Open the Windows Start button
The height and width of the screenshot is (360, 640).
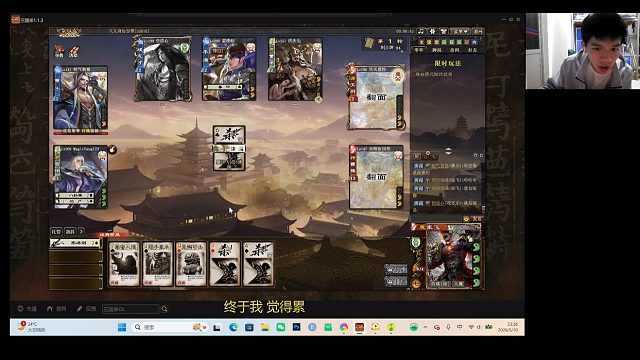[122, 327]
